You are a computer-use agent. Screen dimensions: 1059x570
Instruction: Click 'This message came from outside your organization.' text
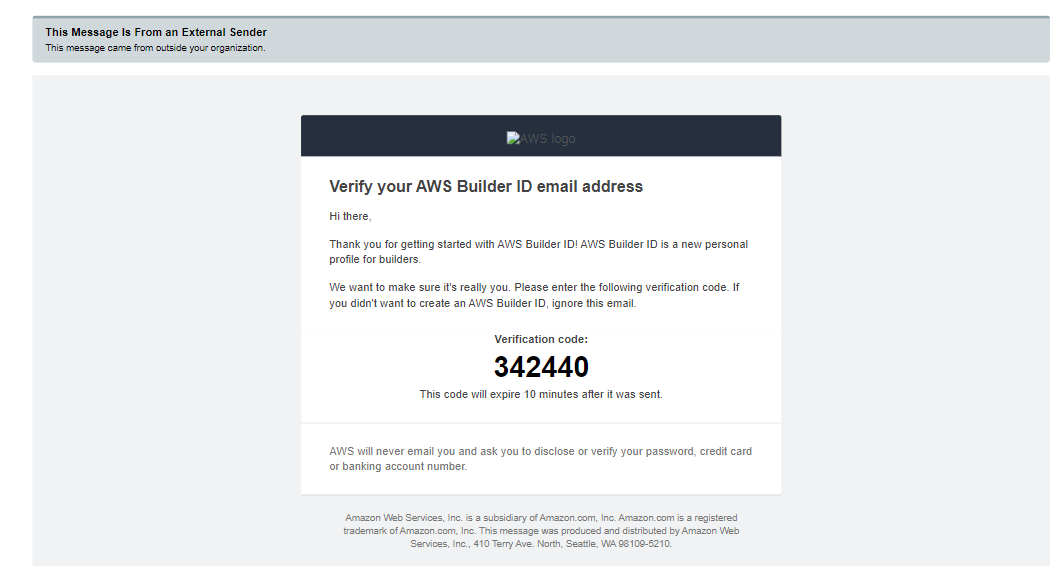[x=155, y=48]
